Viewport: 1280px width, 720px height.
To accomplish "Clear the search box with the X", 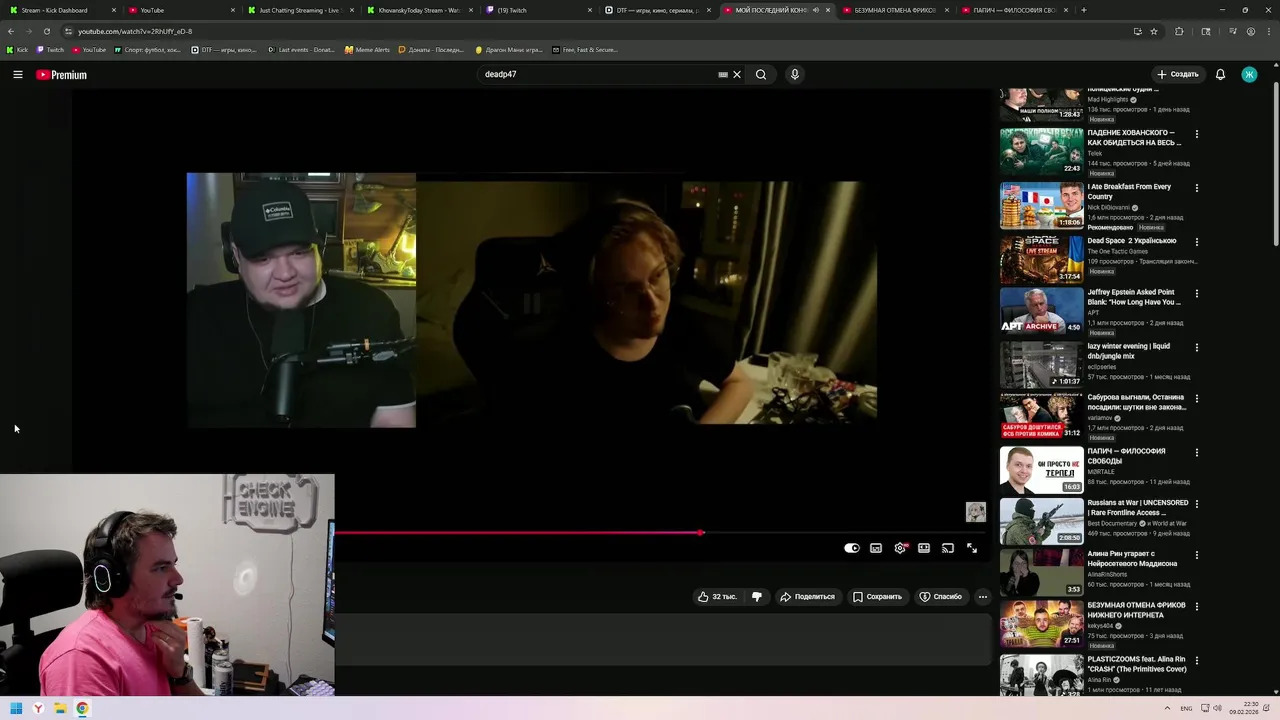I will tap(737, 74).
